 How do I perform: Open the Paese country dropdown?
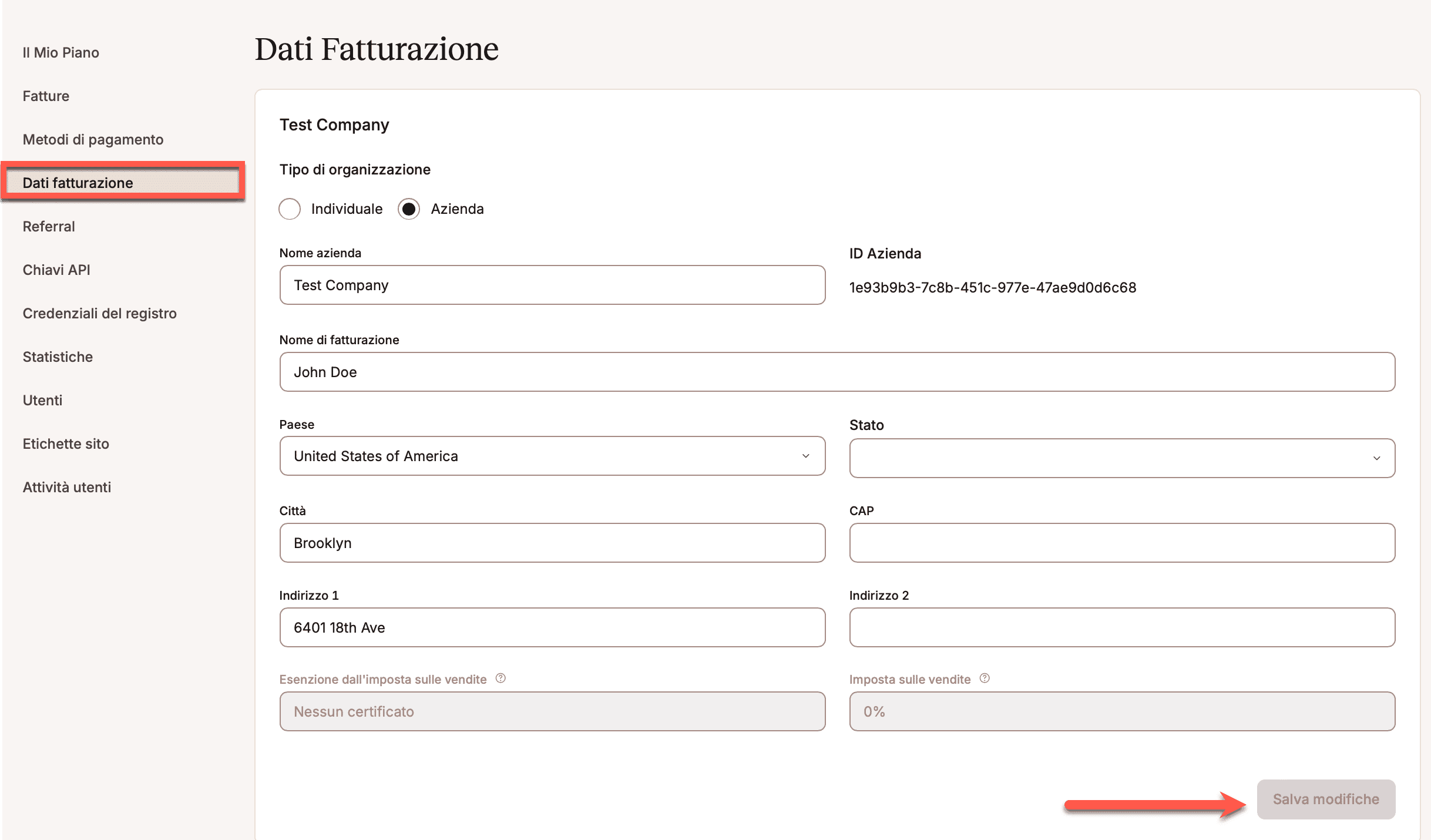[552, 456]
